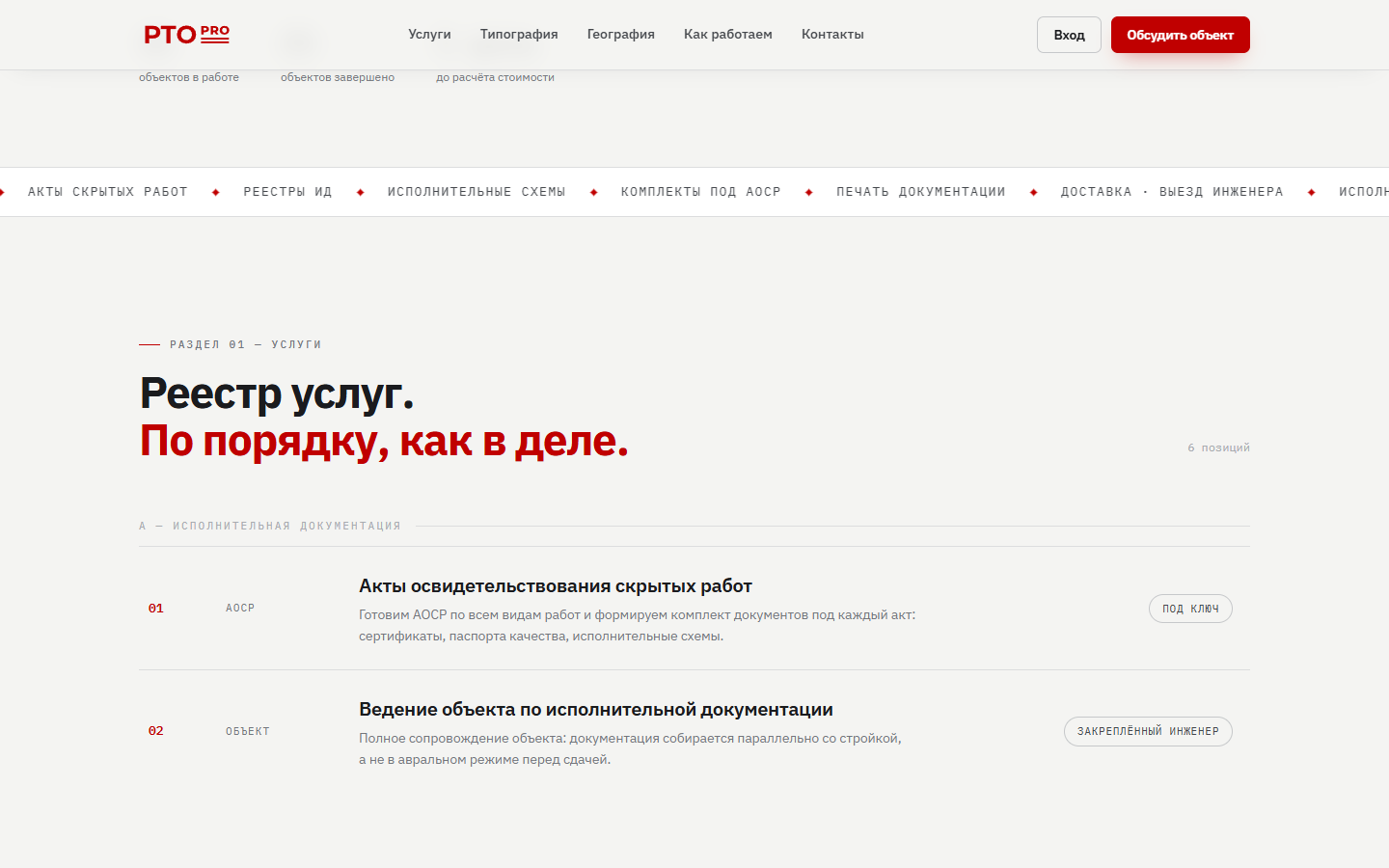This screenshot has width=1389, height=868.
Task: Open the Типография nav link
Action: click(x=519, y=34)
